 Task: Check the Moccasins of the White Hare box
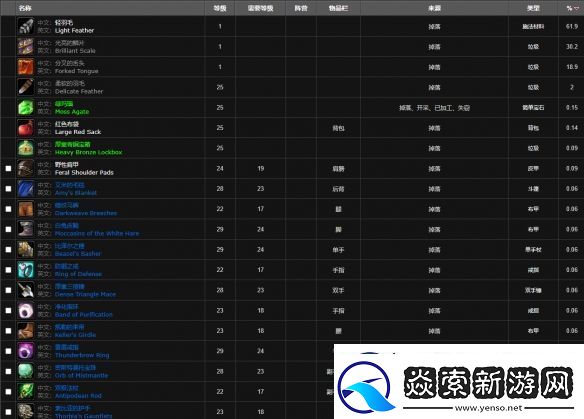point(8,229)
